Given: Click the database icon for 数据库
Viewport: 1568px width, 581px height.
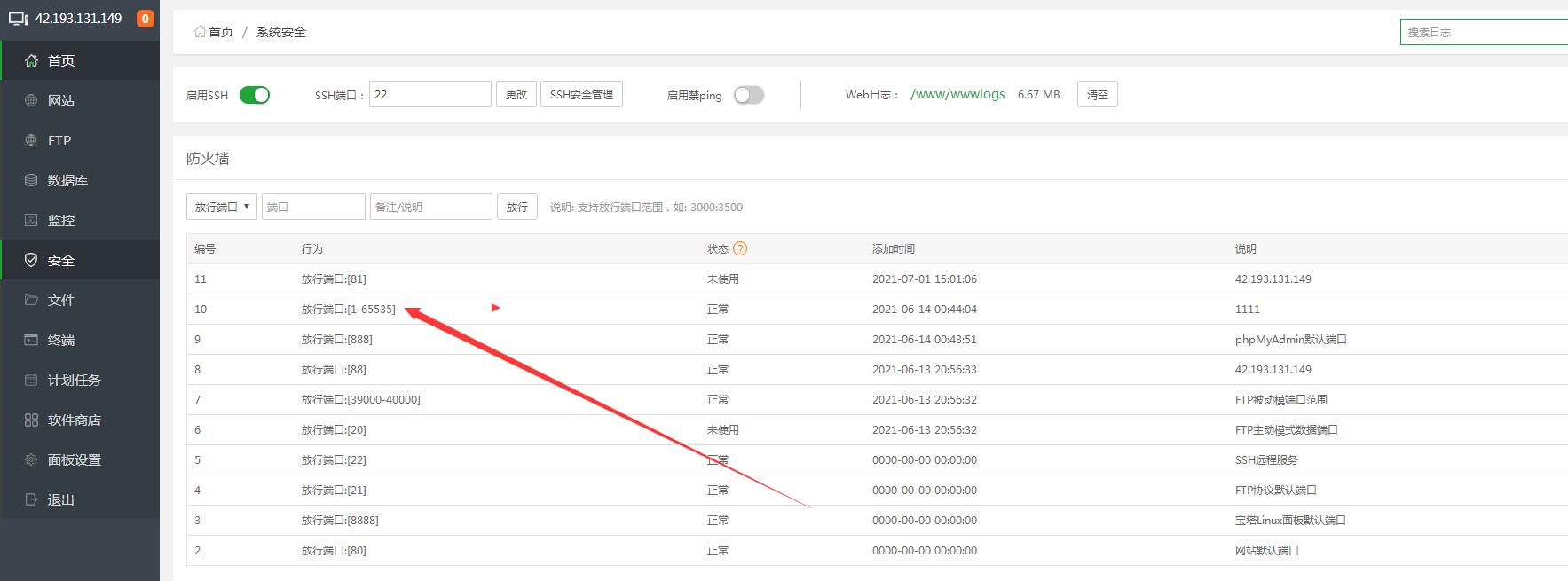Looking at the screenshot, I should 31,180.
